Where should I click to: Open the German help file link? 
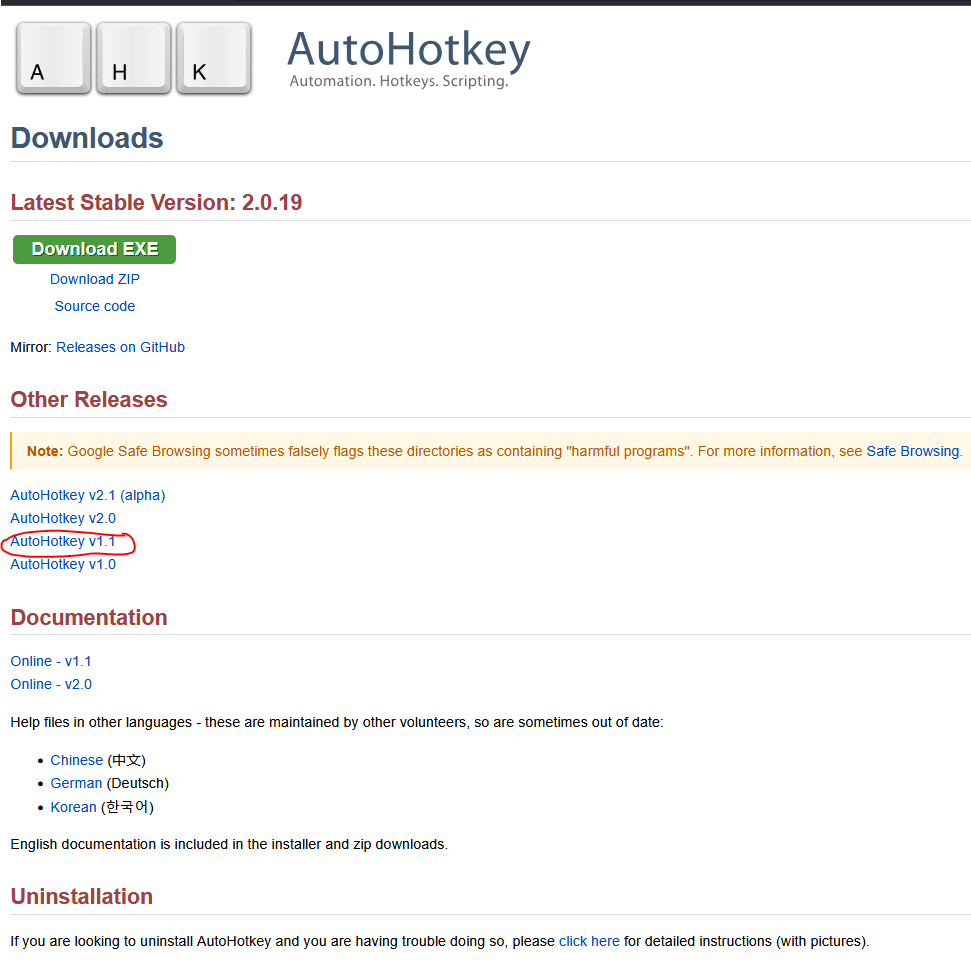76,784
